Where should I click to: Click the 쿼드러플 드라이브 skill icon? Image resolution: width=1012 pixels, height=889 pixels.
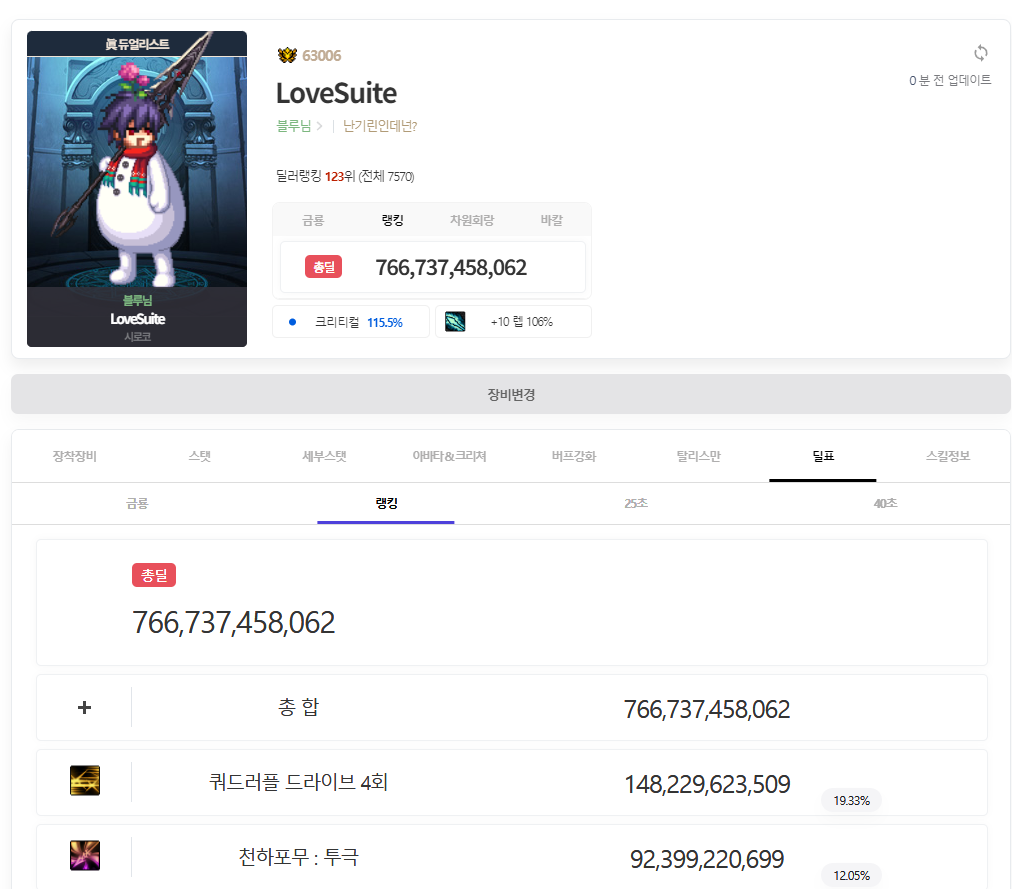click(85, 781)
